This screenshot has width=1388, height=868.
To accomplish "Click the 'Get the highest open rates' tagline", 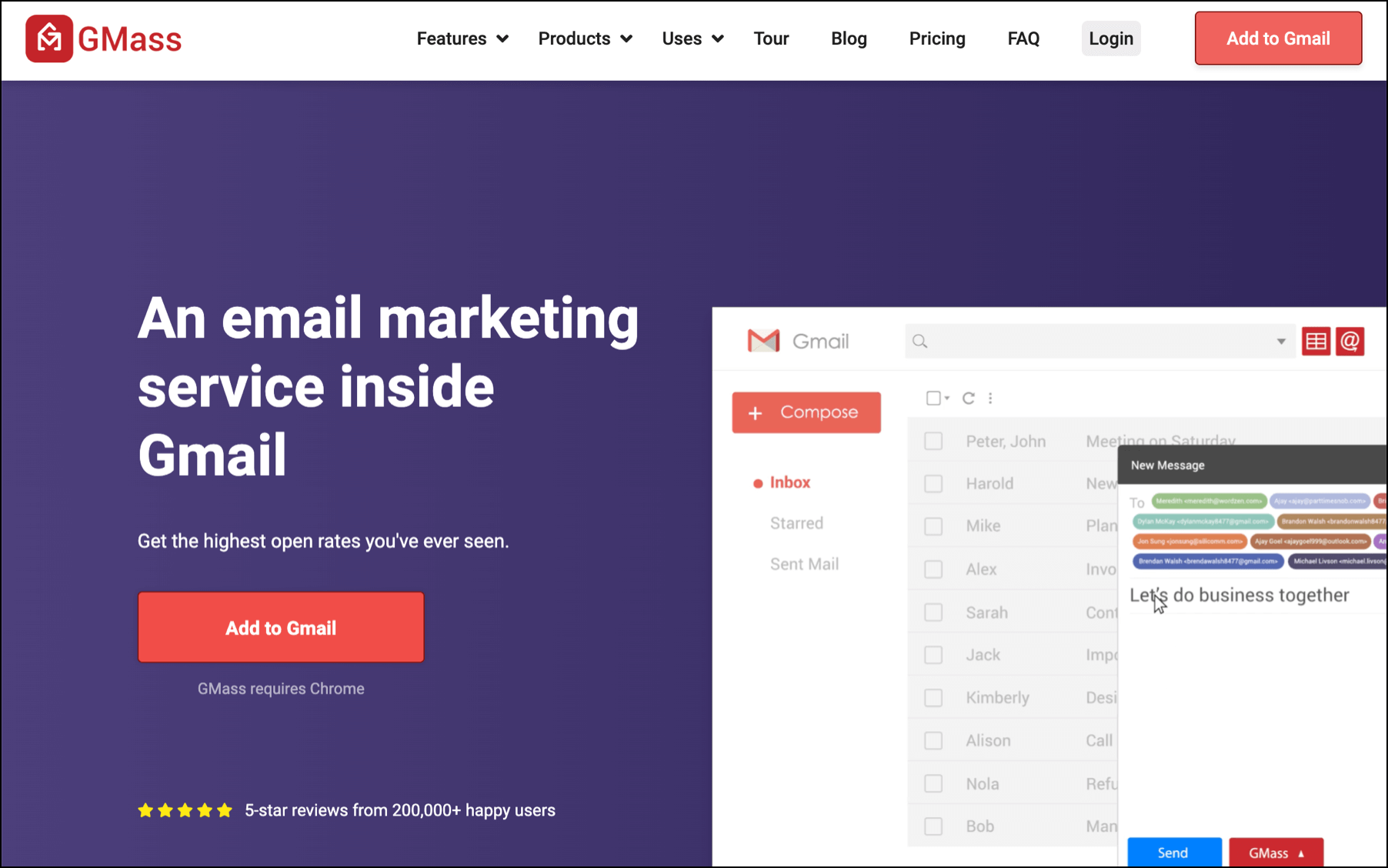I will pos(323,541).
